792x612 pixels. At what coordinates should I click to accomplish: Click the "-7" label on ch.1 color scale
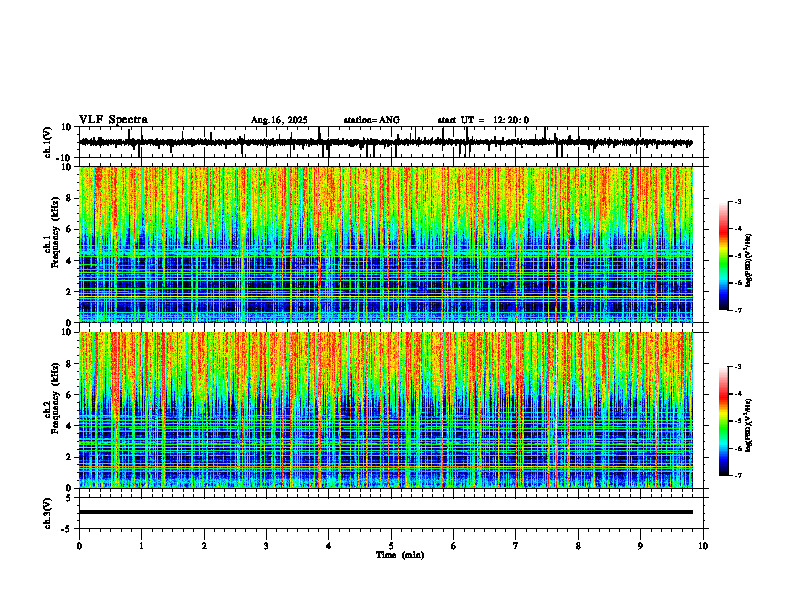tap(738, 310)
